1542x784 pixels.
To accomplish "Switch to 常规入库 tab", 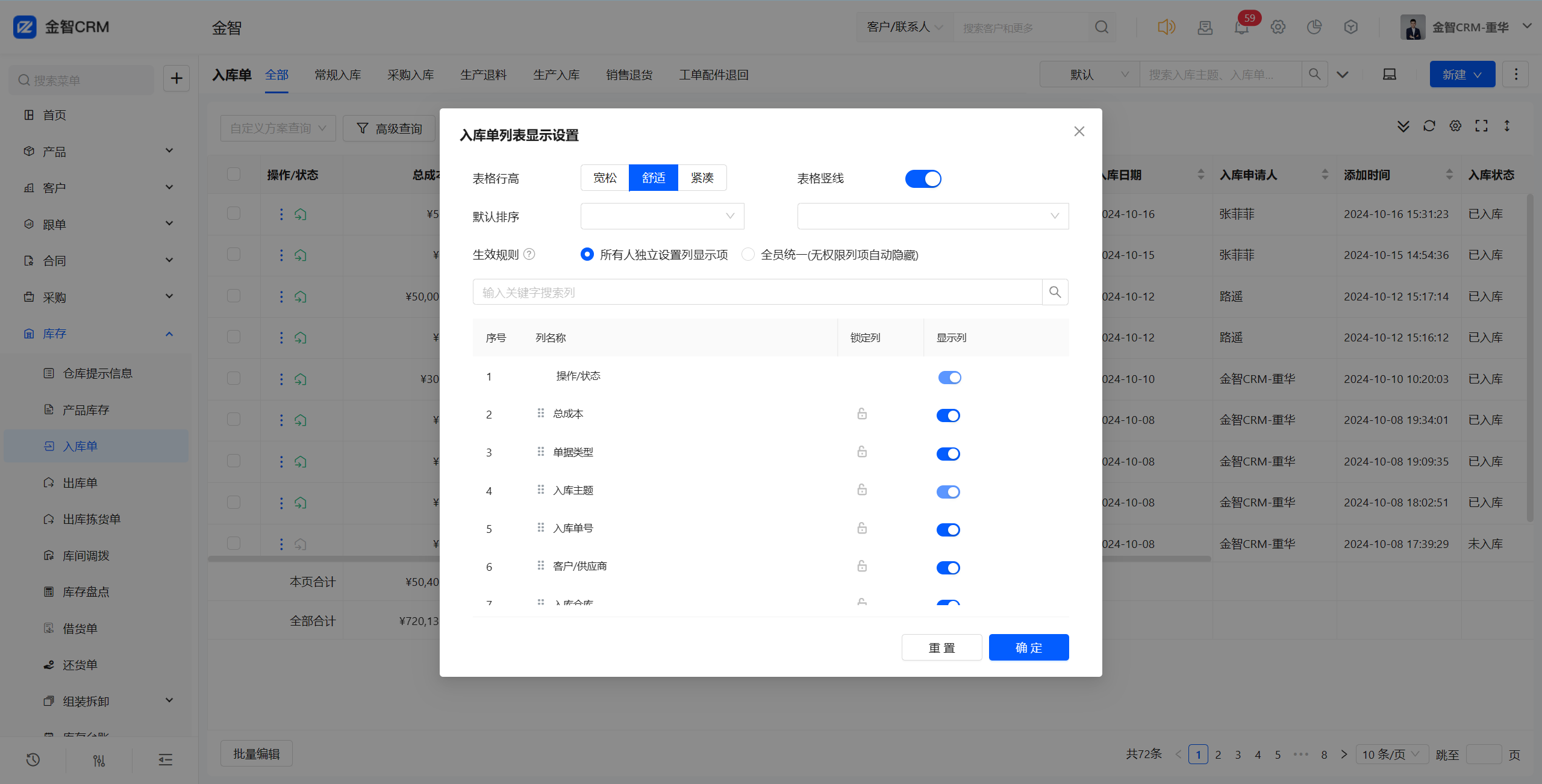I will click(x=338, y=75).
